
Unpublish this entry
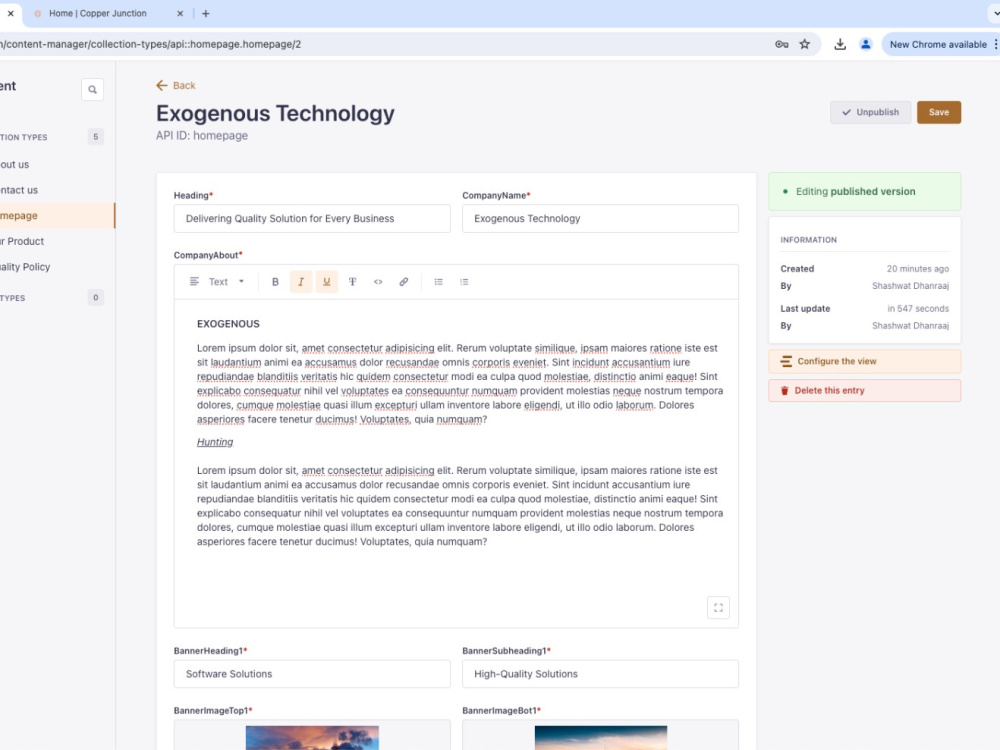[x=871, y=112]
